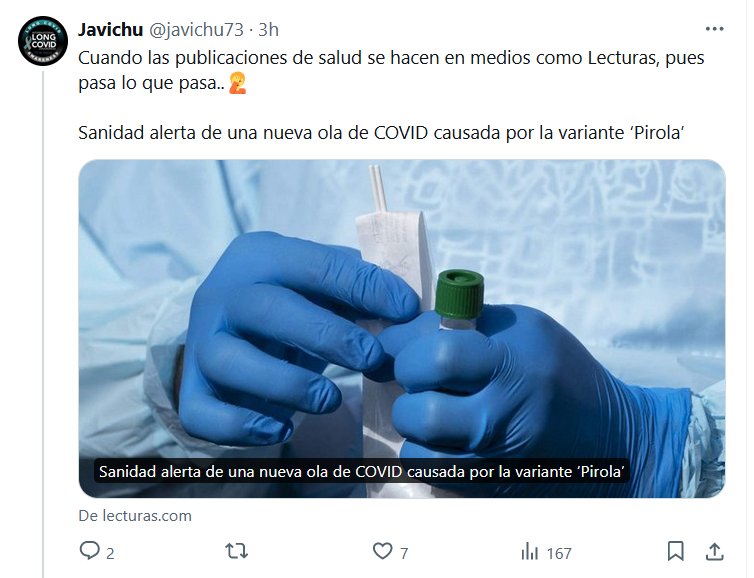The width and height of the screenshot is (754, 578).
Task: Open the 3h post timestamp
Action: pos(268,30)
